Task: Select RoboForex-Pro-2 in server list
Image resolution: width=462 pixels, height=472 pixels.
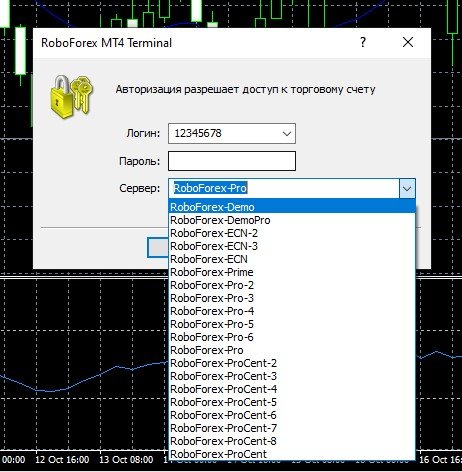Action: point(292,285)
